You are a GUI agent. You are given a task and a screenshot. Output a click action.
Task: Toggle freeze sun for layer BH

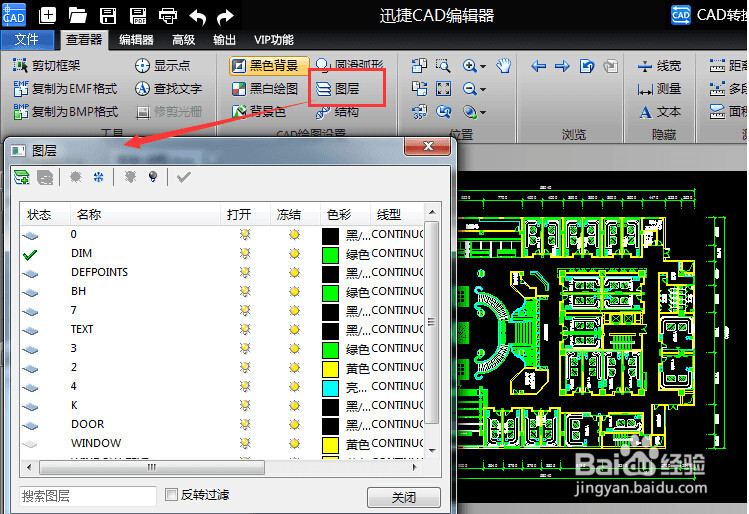tap(295, 291)
